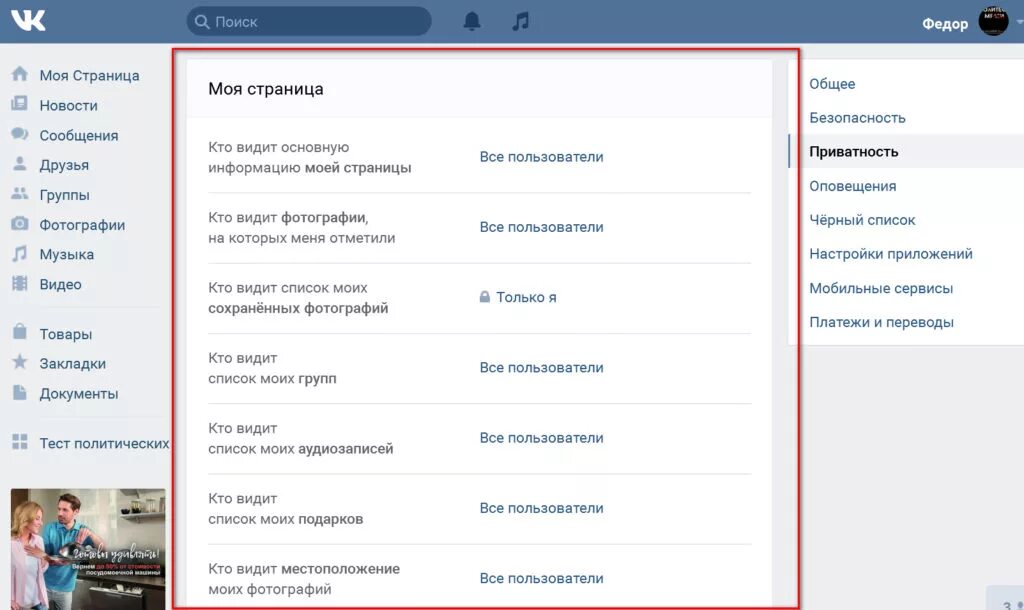Change visibility of список моих аудиозаписей
1024x610 pixels.
pos(541,438)
